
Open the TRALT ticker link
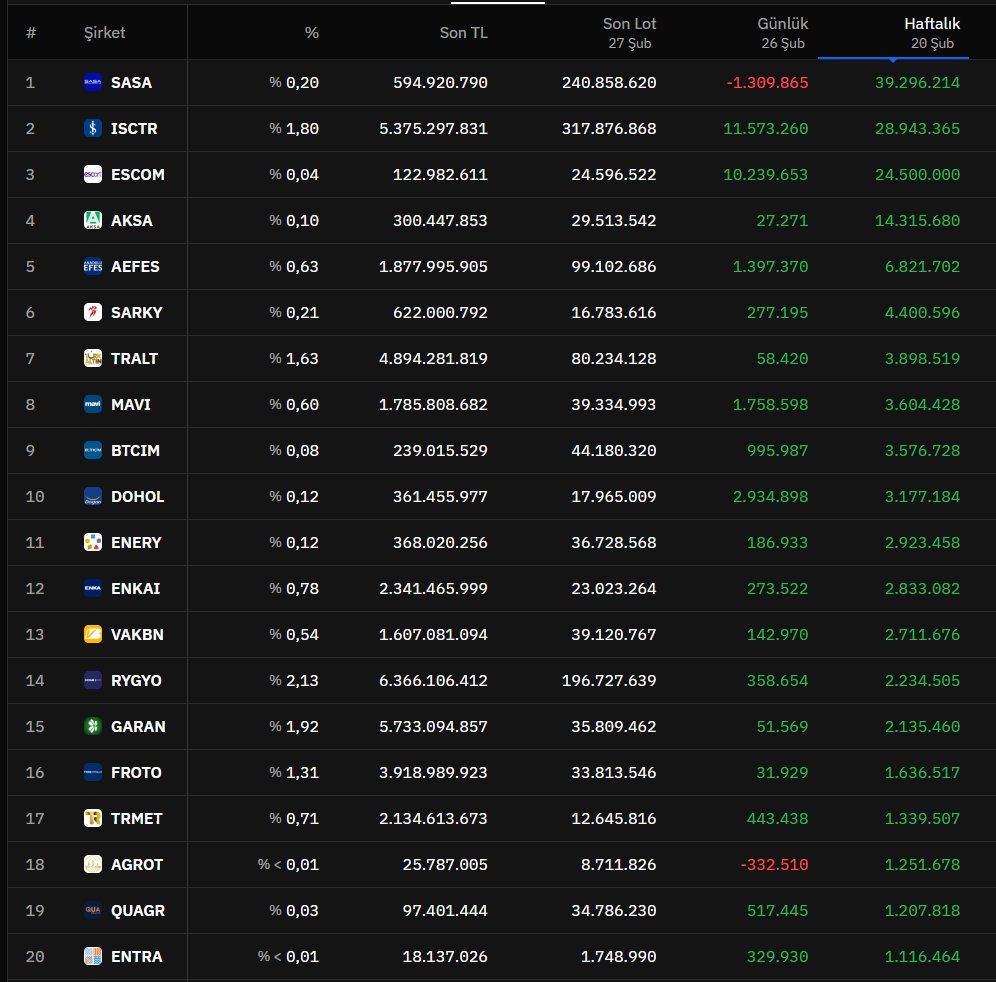pyautogui.click(x=134, y=358)
